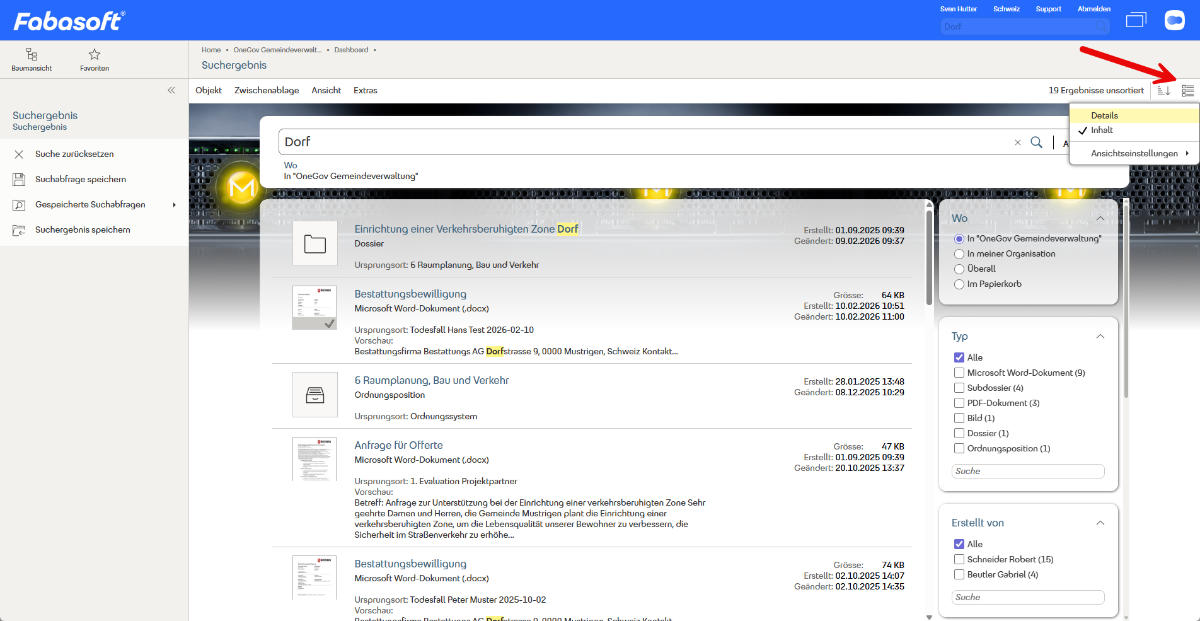
Task: Check the 'Microsoft Word-Dokument (9)' filter
Action: [959, 373]
